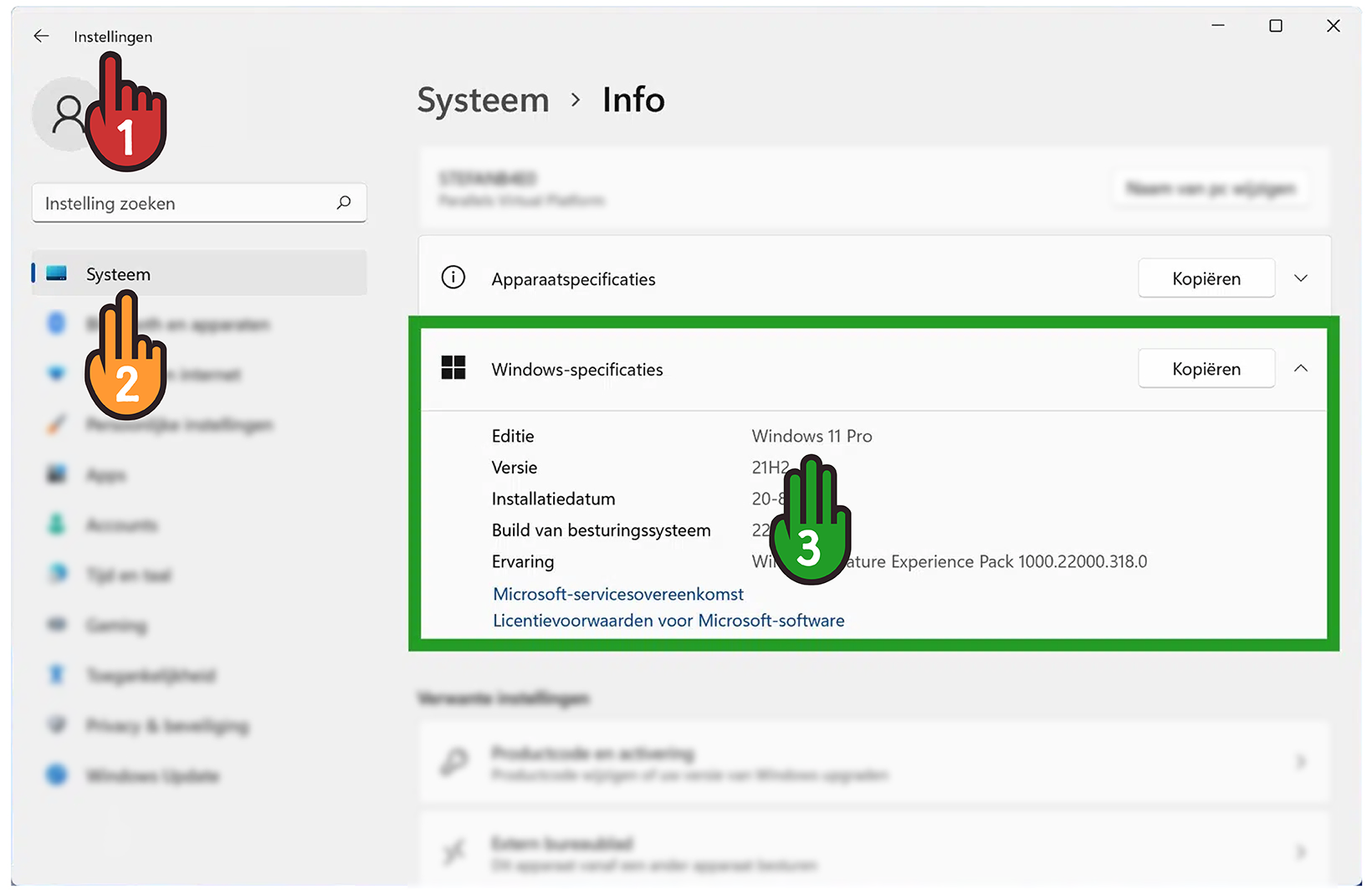Click the Systeem monitor icon in sidebar
This screenshot has width=1372, height=895.
click(57, 274)
